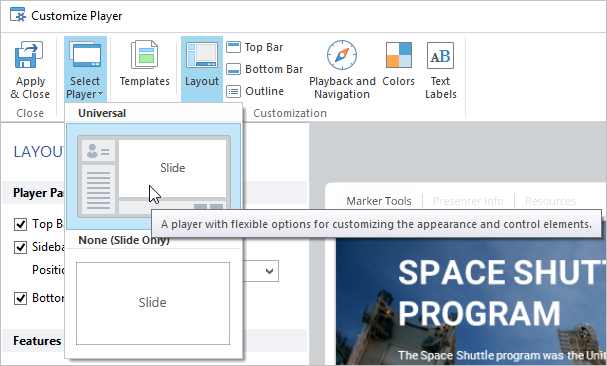Screen dimensions: 607x366
Task: Toggle the Sidebar checkbox
Action: coord(20,247)
